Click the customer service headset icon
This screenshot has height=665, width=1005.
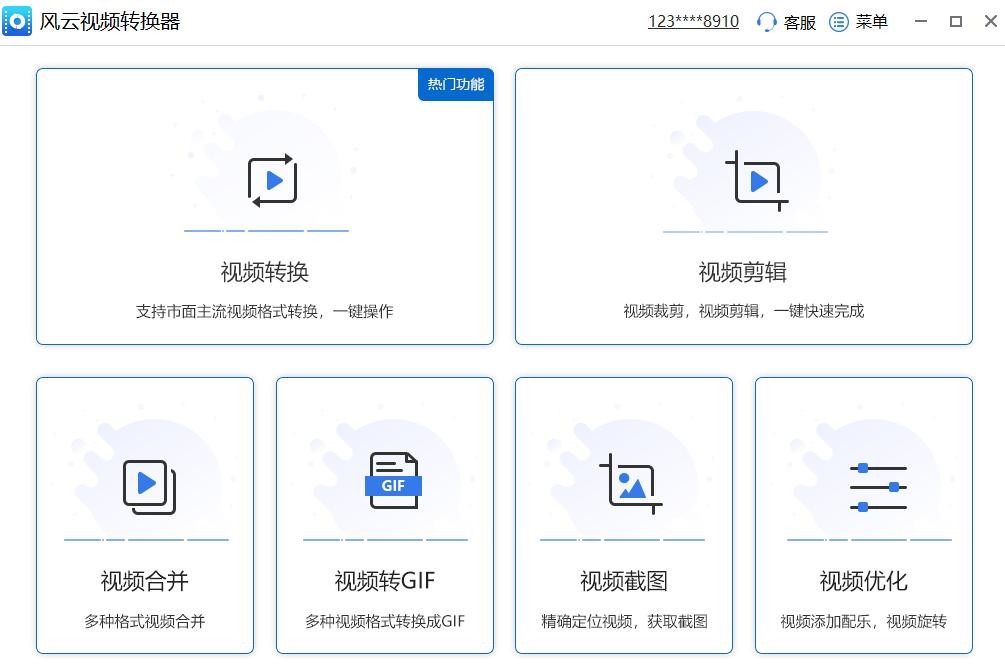coord(767,22)
